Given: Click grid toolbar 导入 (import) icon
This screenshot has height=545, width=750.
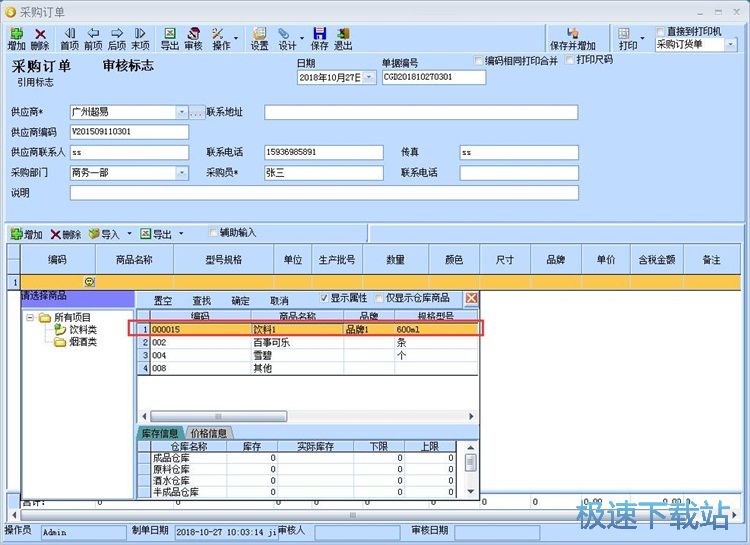Looking at the screenshot, I should pyautogui.click(x=94, y=234).
